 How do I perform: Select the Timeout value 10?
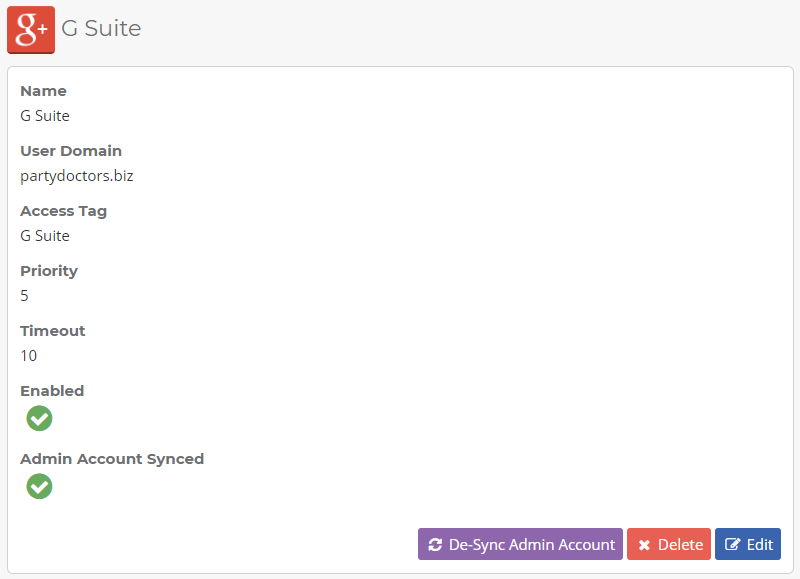(29, 356)
